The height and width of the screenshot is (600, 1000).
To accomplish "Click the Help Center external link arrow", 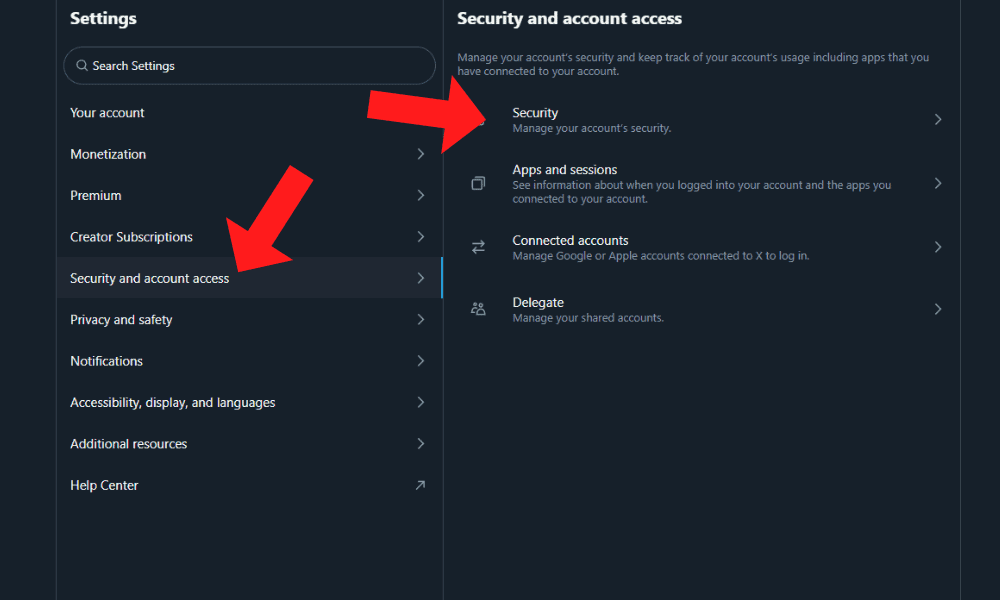I will (x=420, y=485).
